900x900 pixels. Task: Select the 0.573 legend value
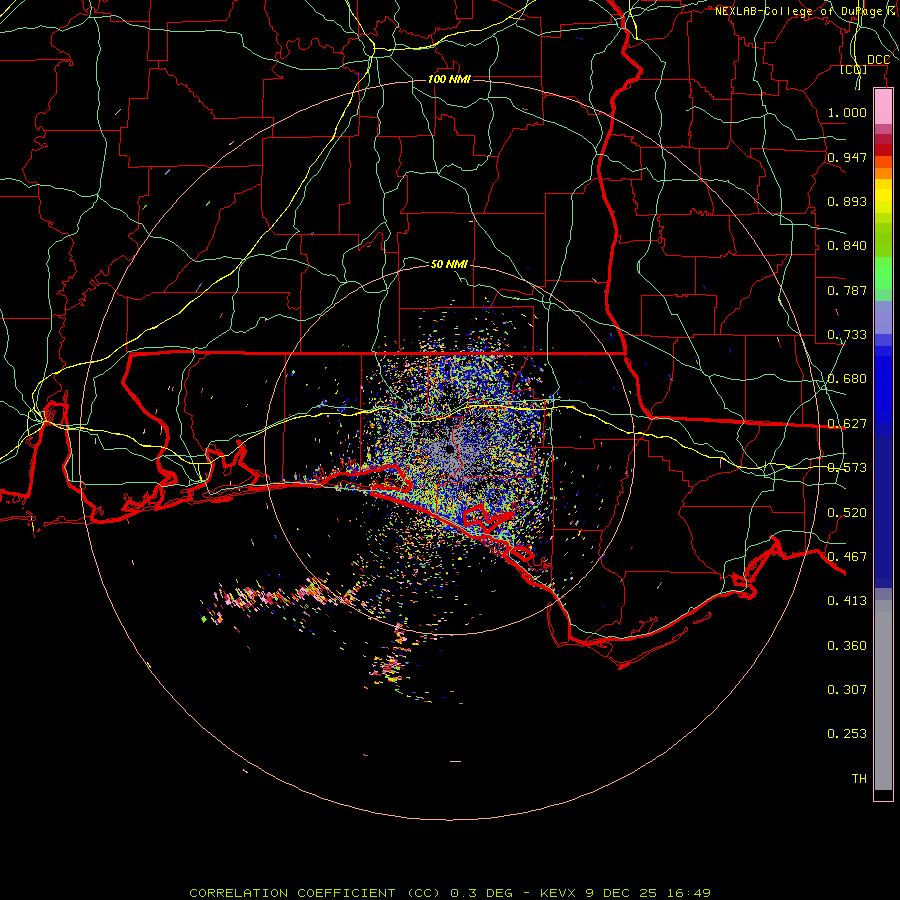point(847,468)
